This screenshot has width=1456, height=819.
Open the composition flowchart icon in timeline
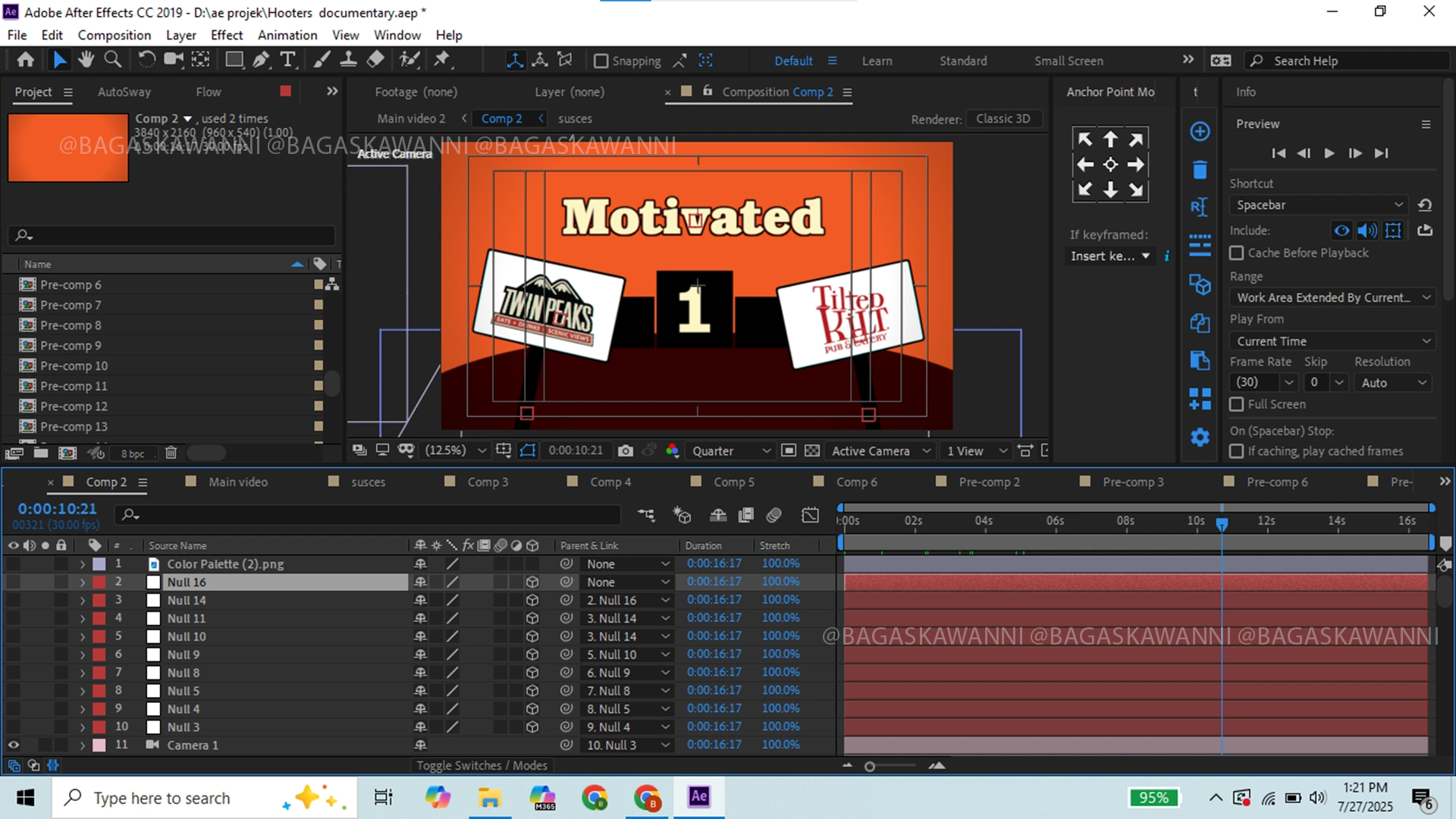pyautogui.click(x=646, y=516)
